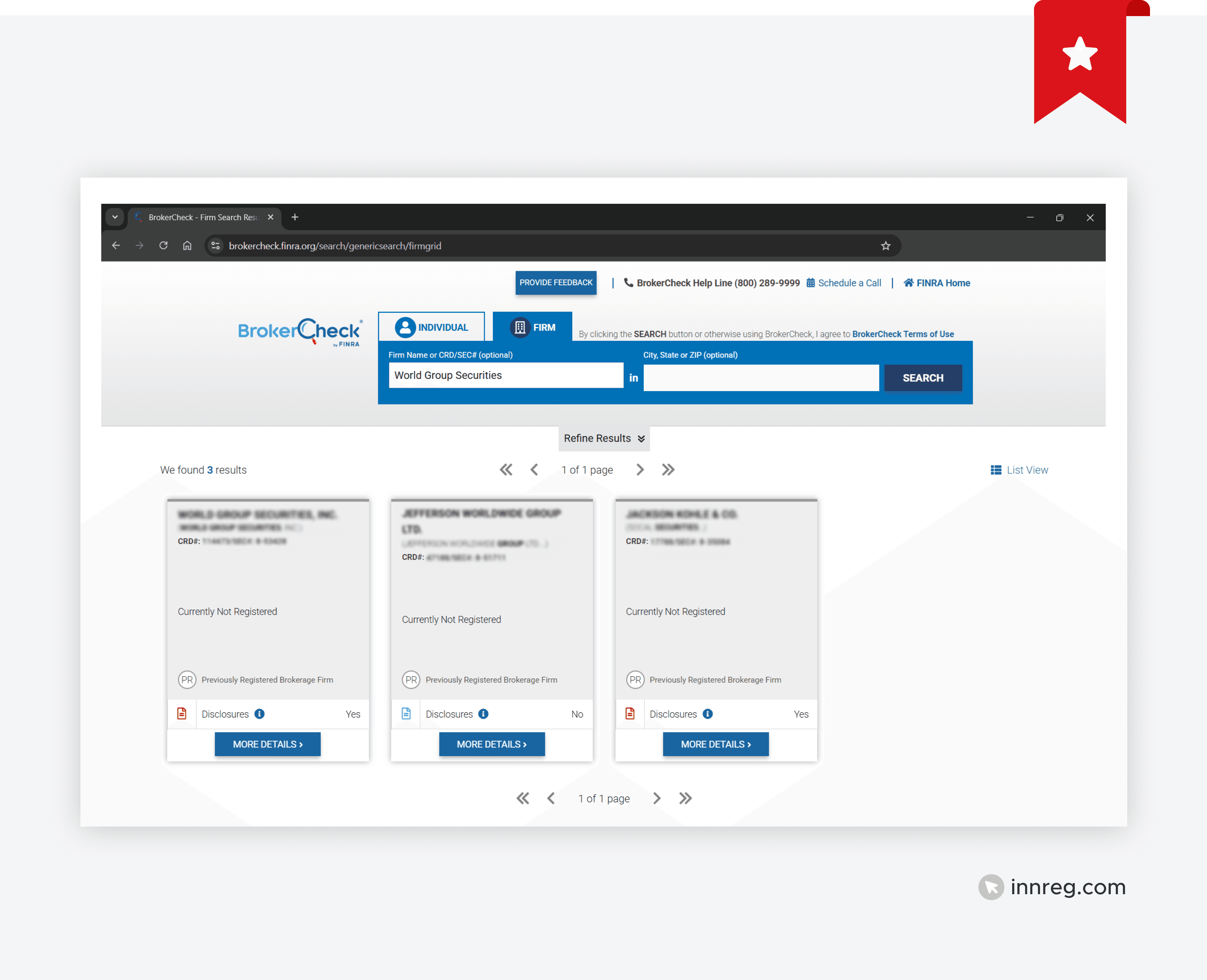Jump to first page using top double-left arrow
Image resolution: width=1207 pixels, height=980 pixels.
point(506,470)
